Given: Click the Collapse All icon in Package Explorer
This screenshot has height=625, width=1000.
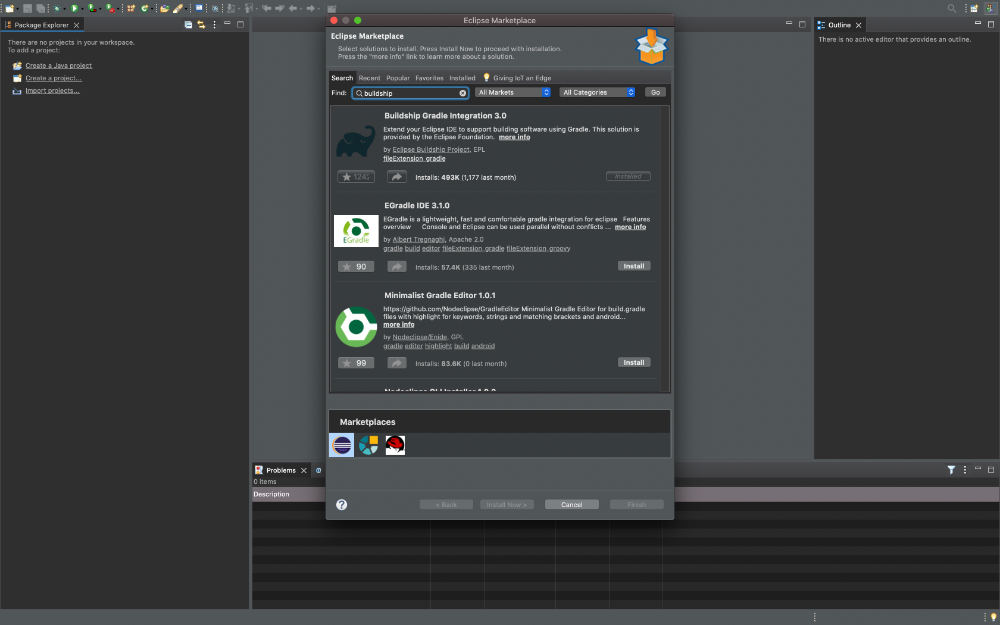Looking at the screenshot, I should coord(188,25).
